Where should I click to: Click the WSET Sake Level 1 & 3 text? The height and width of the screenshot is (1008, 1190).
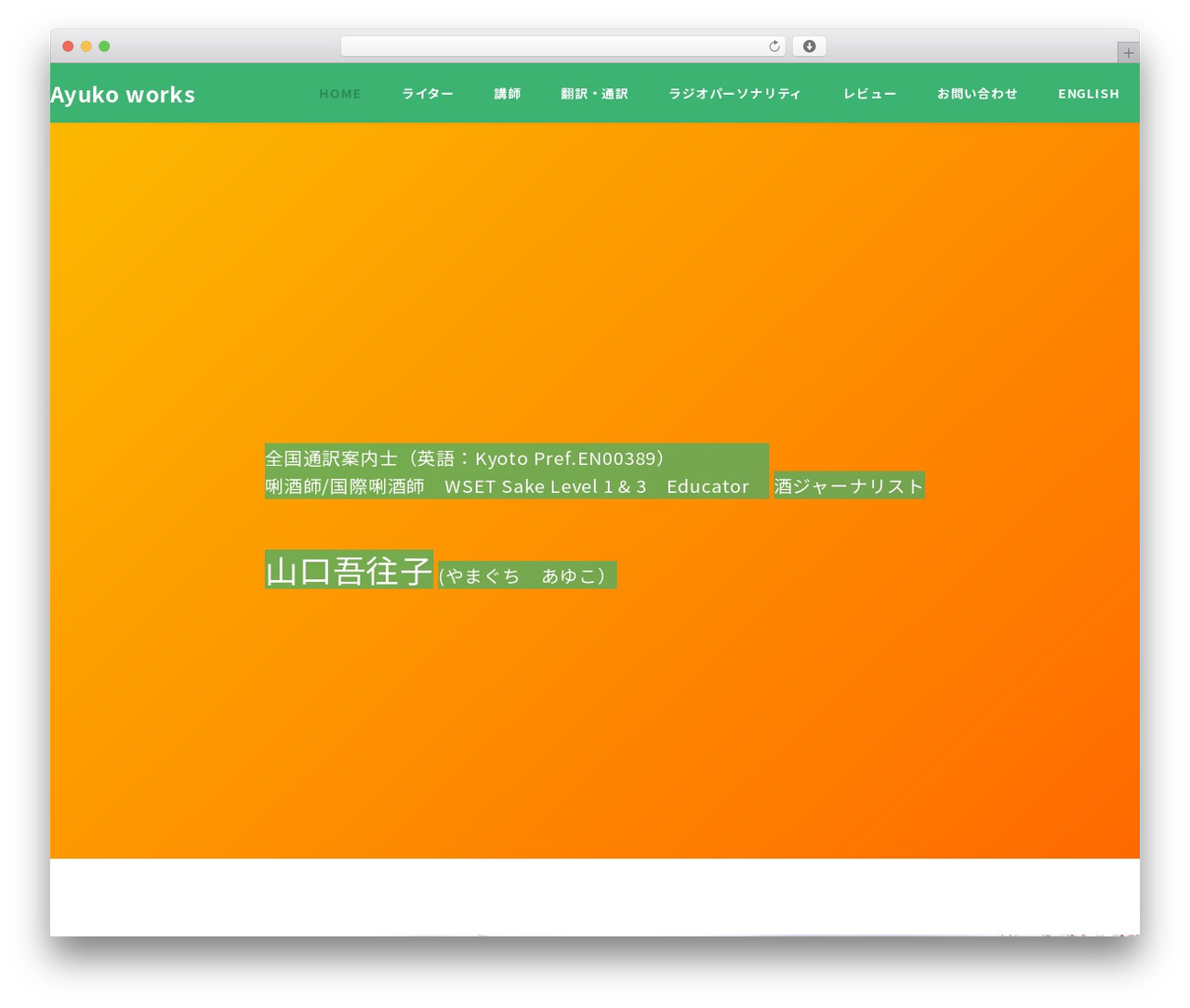point(546,486)
